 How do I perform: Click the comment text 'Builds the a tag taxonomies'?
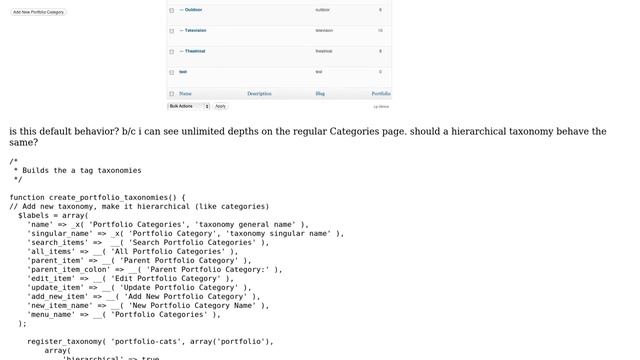coord(82,171)
